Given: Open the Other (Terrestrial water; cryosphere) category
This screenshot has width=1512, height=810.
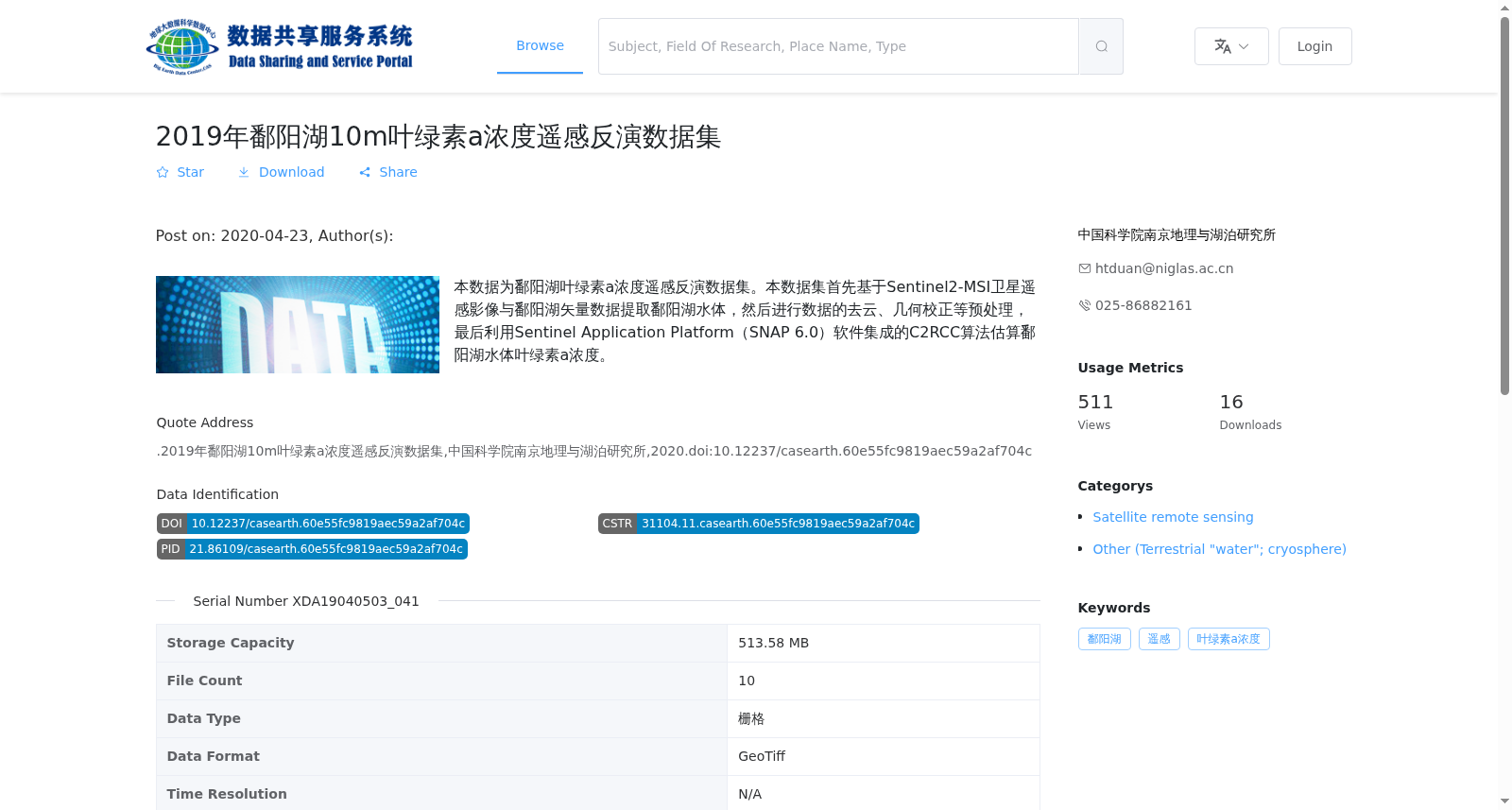Looking at the screenshot, I should pyautogui.click(x=1219, y=549).
